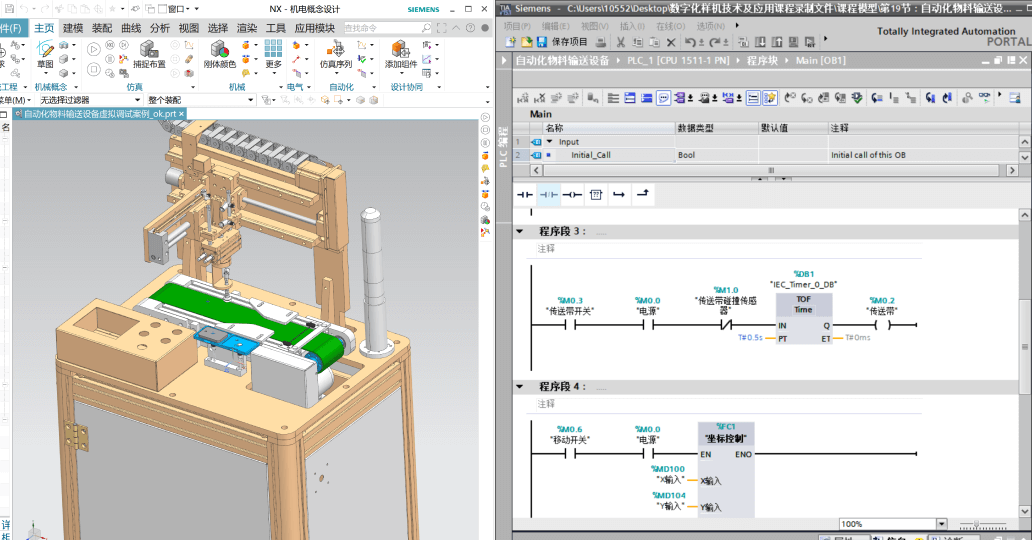Select the 坐标控制 FC1 block in 程序段 4
The height and width of the screenshot is (540, 1032).
[x=726, y=470]
